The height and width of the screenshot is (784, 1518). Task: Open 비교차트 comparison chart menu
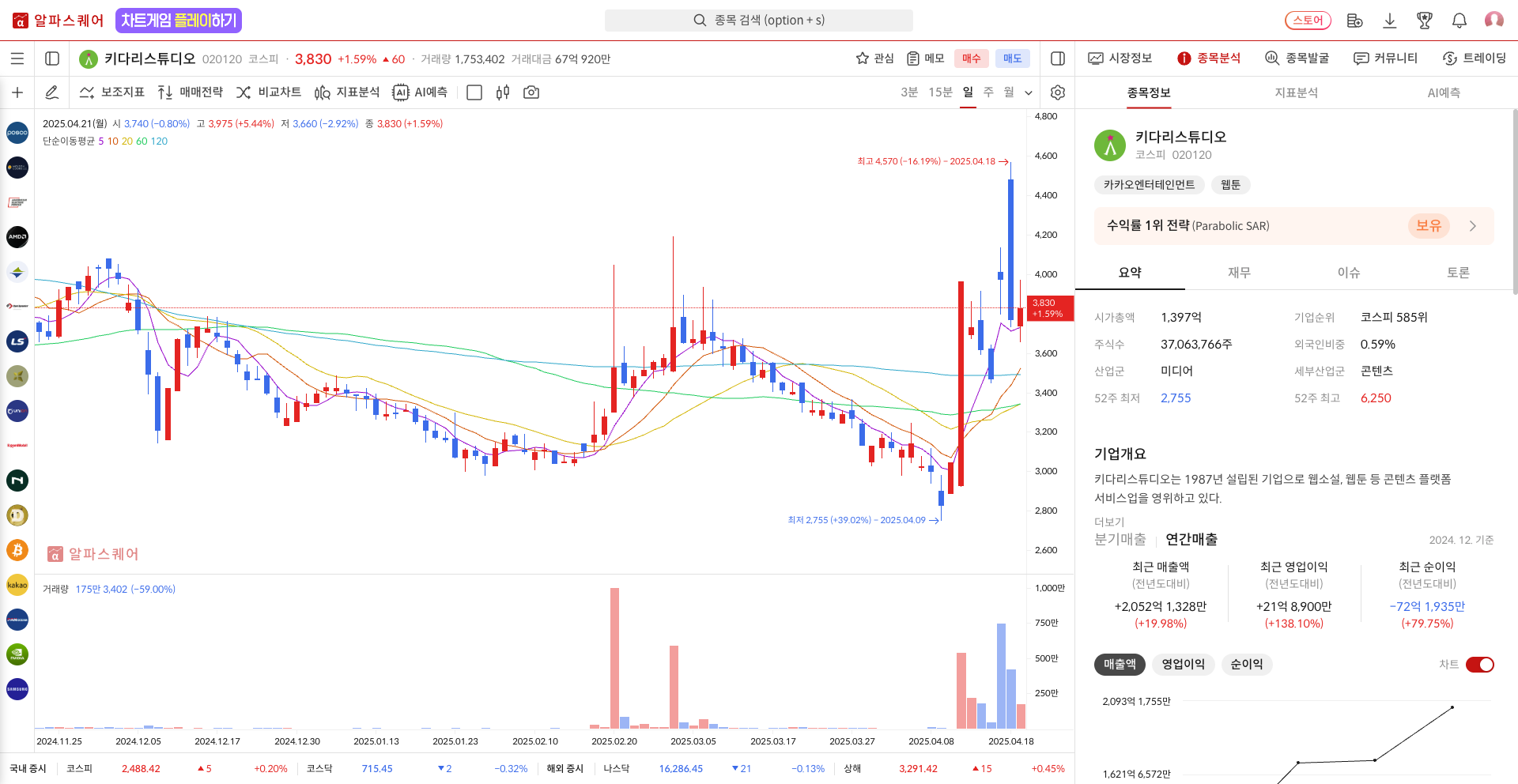[x=269, y=92]
